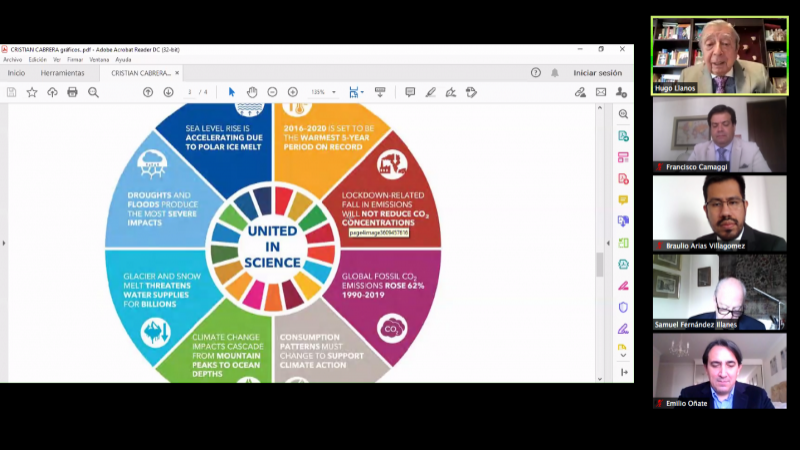Image resolution: width=800 pixels, height=450 pixels.
Task: Select Braulio Arias Villagomez video thumbnail
Action: point(719,213)
